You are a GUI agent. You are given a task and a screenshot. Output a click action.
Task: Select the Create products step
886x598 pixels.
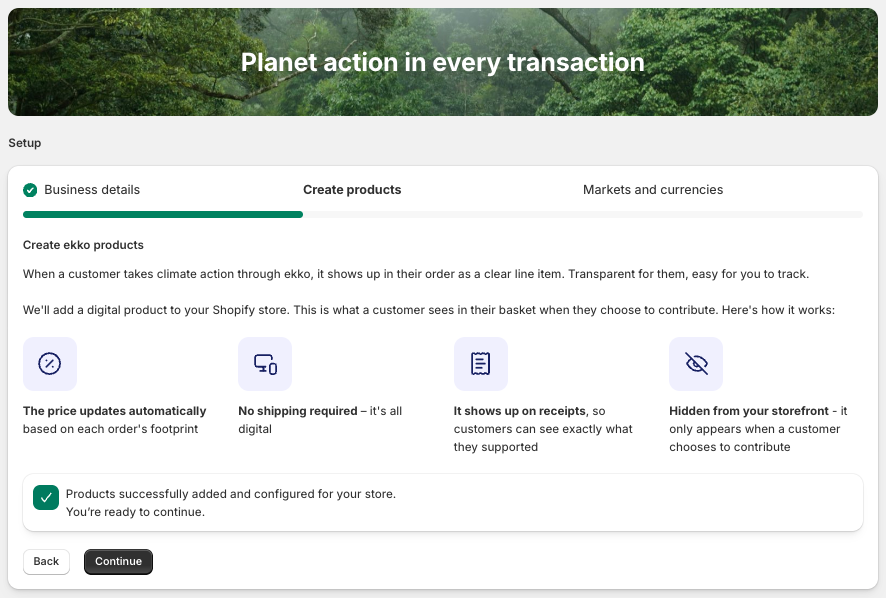coord(352,190)
